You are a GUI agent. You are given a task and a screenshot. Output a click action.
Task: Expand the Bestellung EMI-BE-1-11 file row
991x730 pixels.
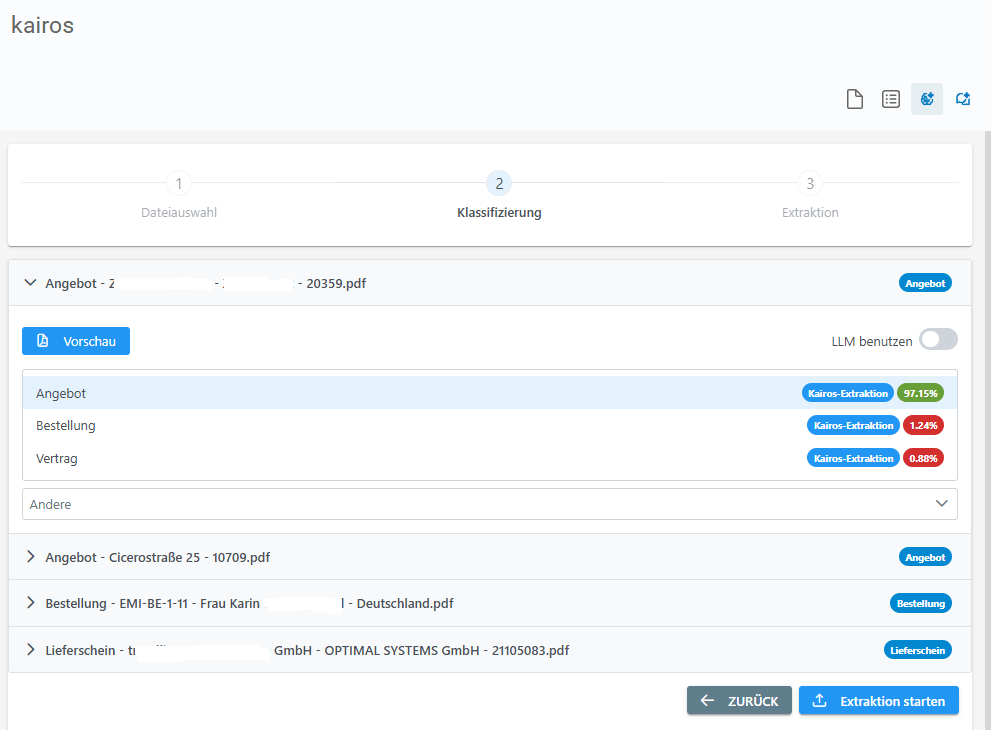tap(30, 604)
